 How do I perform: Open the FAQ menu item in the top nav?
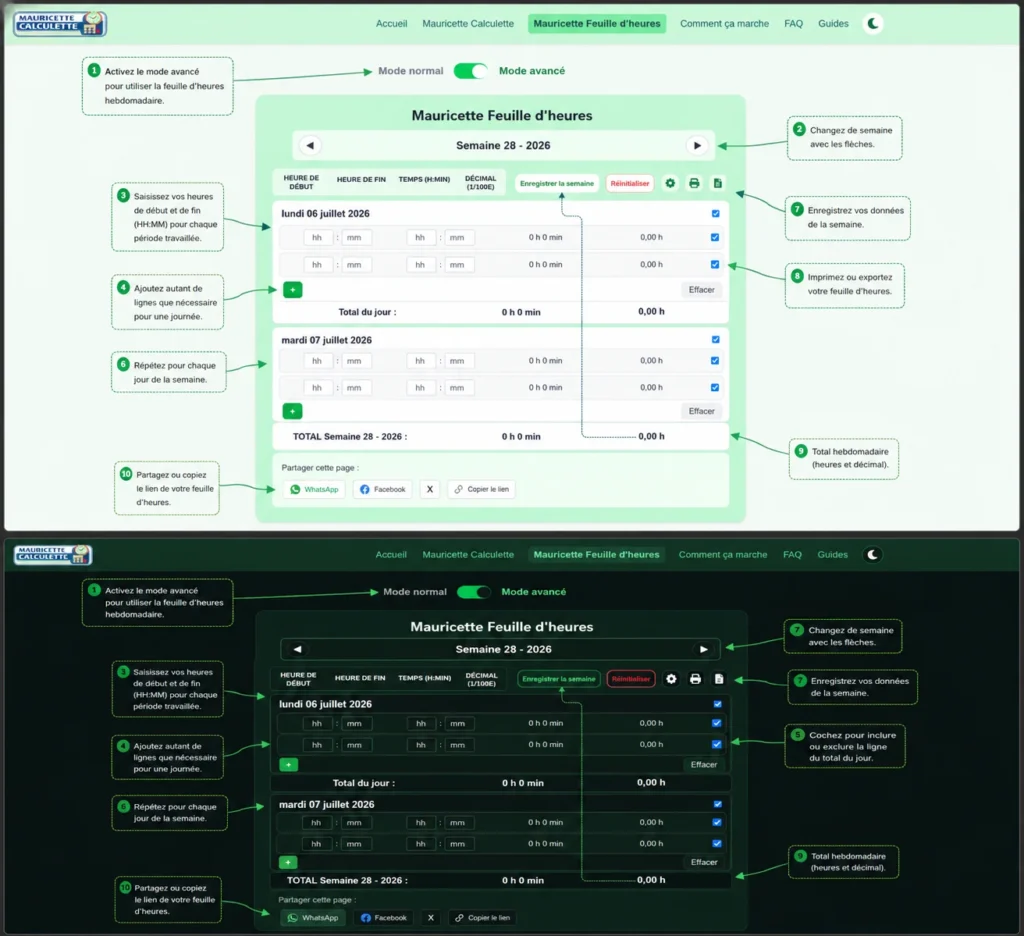(x=793, y=24)
